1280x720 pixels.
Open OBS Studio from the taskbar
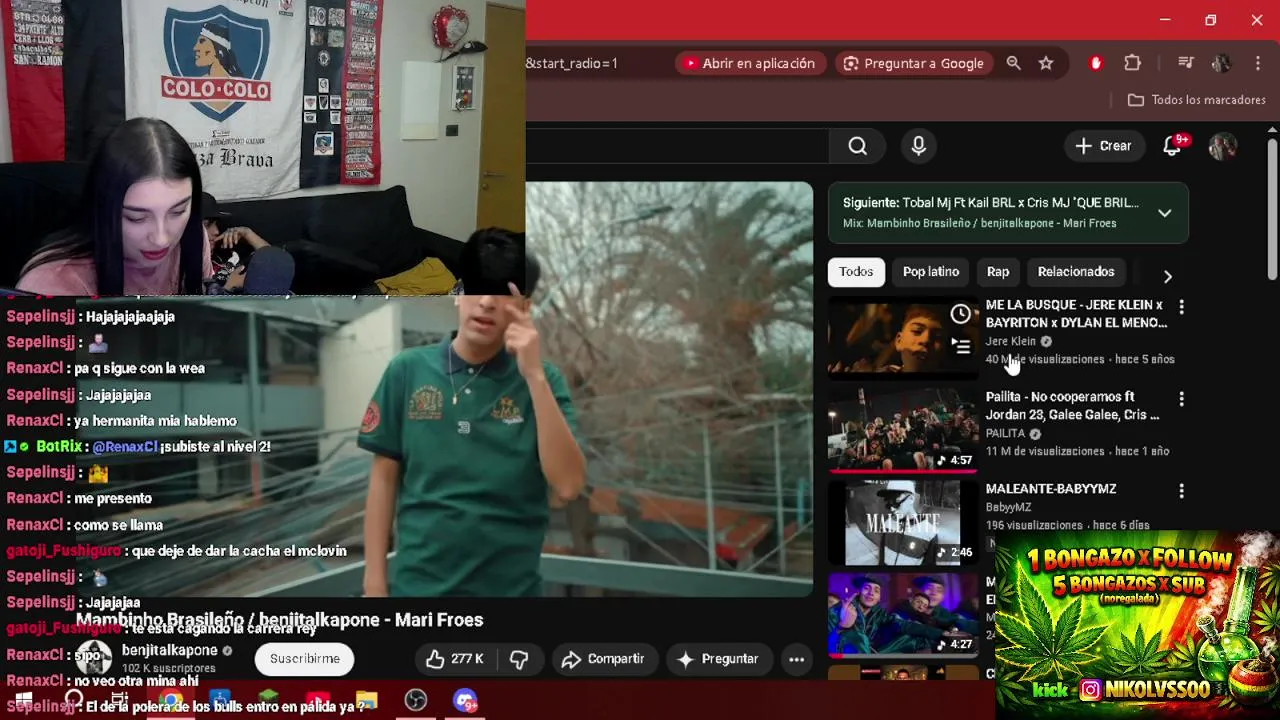(x=416, y=701)
